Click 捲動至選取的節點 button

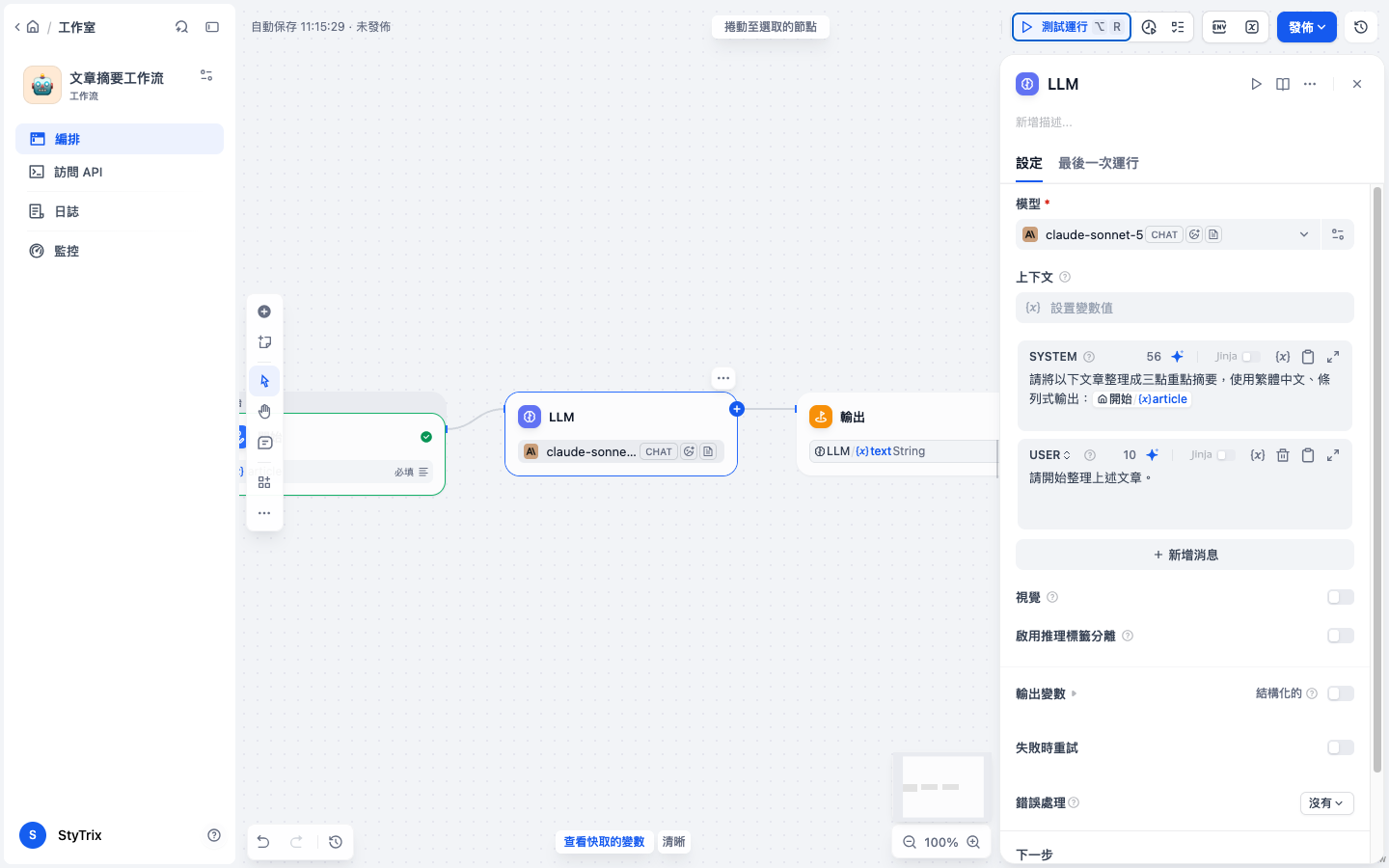click(771, 27)
